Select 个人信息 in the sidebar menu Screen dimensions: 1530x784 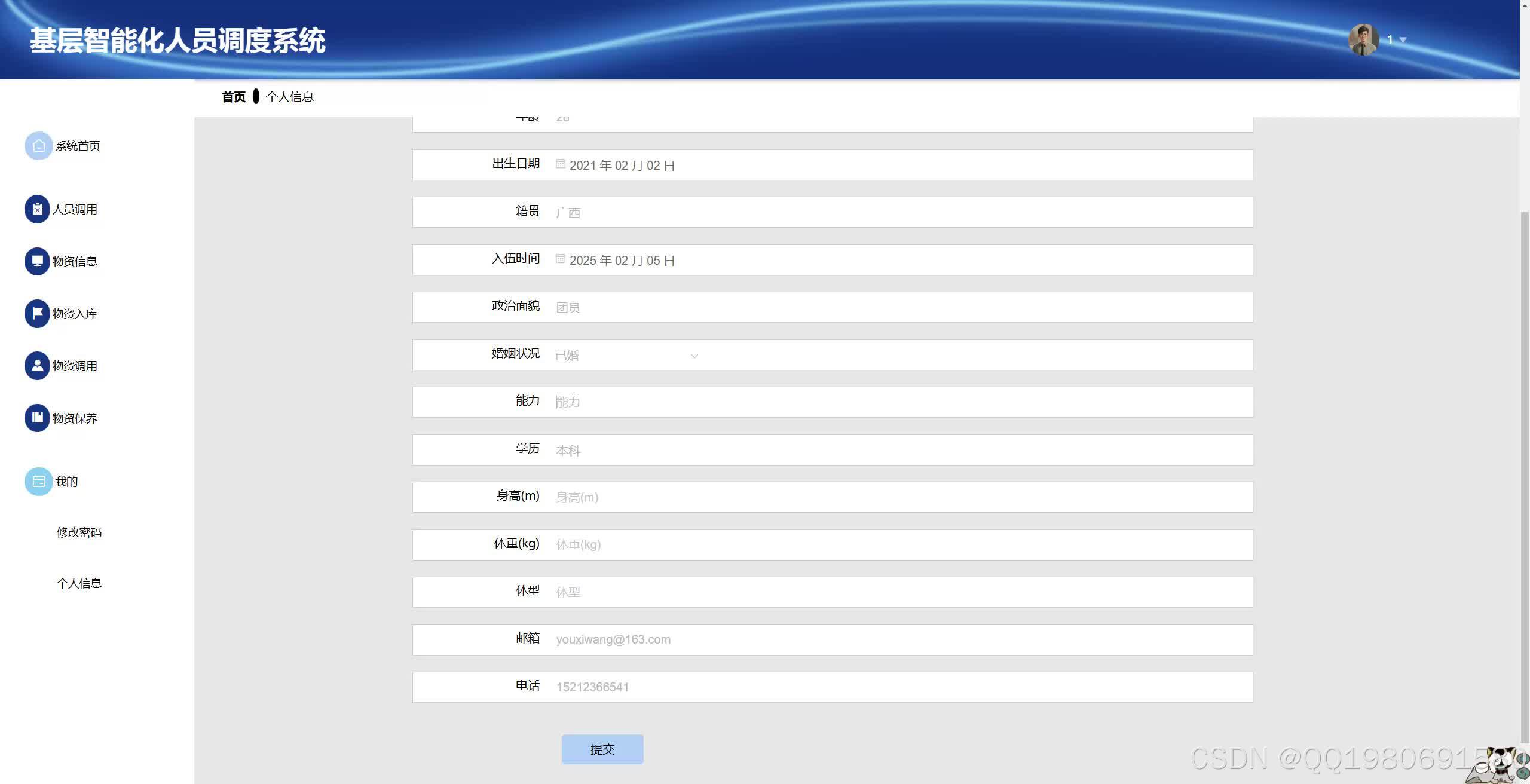pyautogui.click(x=79, y=583)
